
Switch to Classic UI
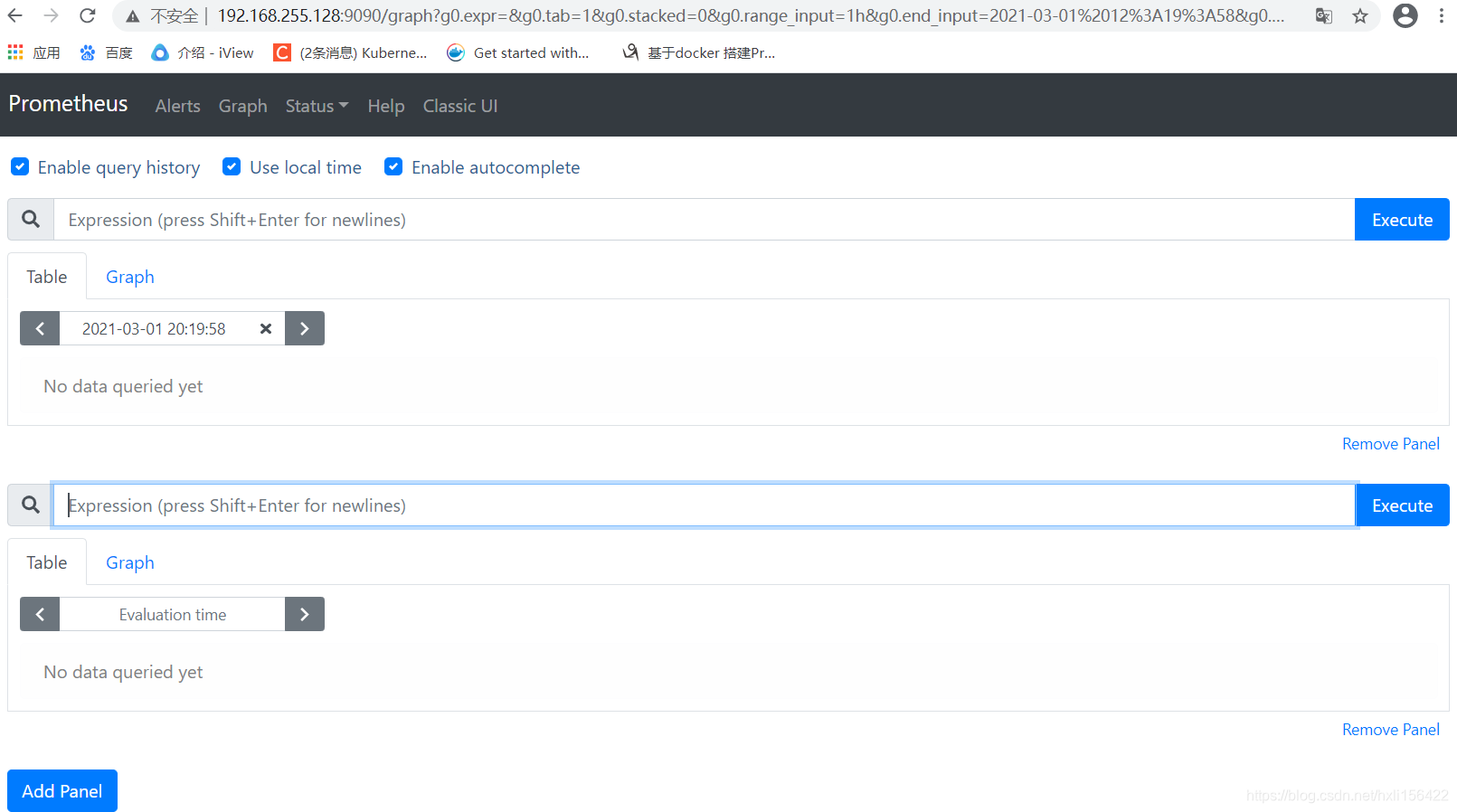[460, 106]
